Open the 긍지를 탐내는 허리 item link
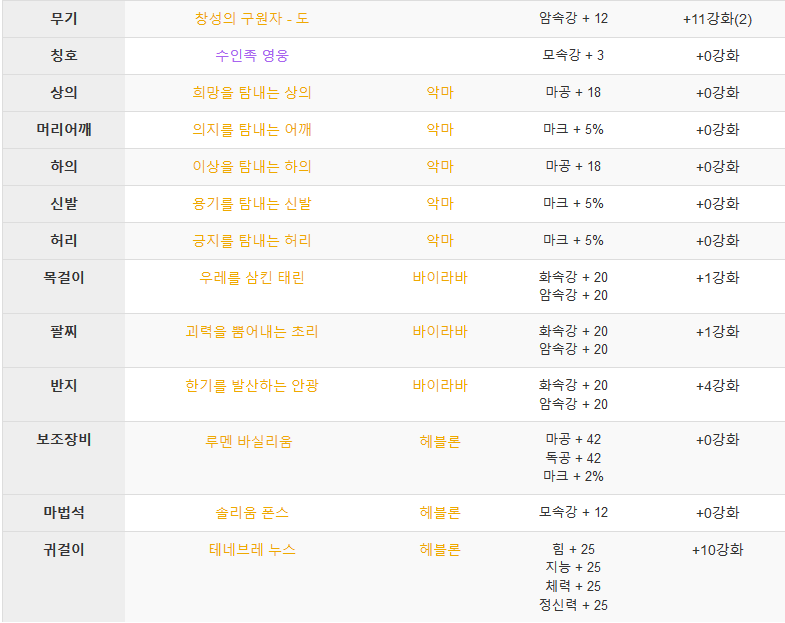Image resolution: width=785 pixels, height=623 pixels. point(252,241)
